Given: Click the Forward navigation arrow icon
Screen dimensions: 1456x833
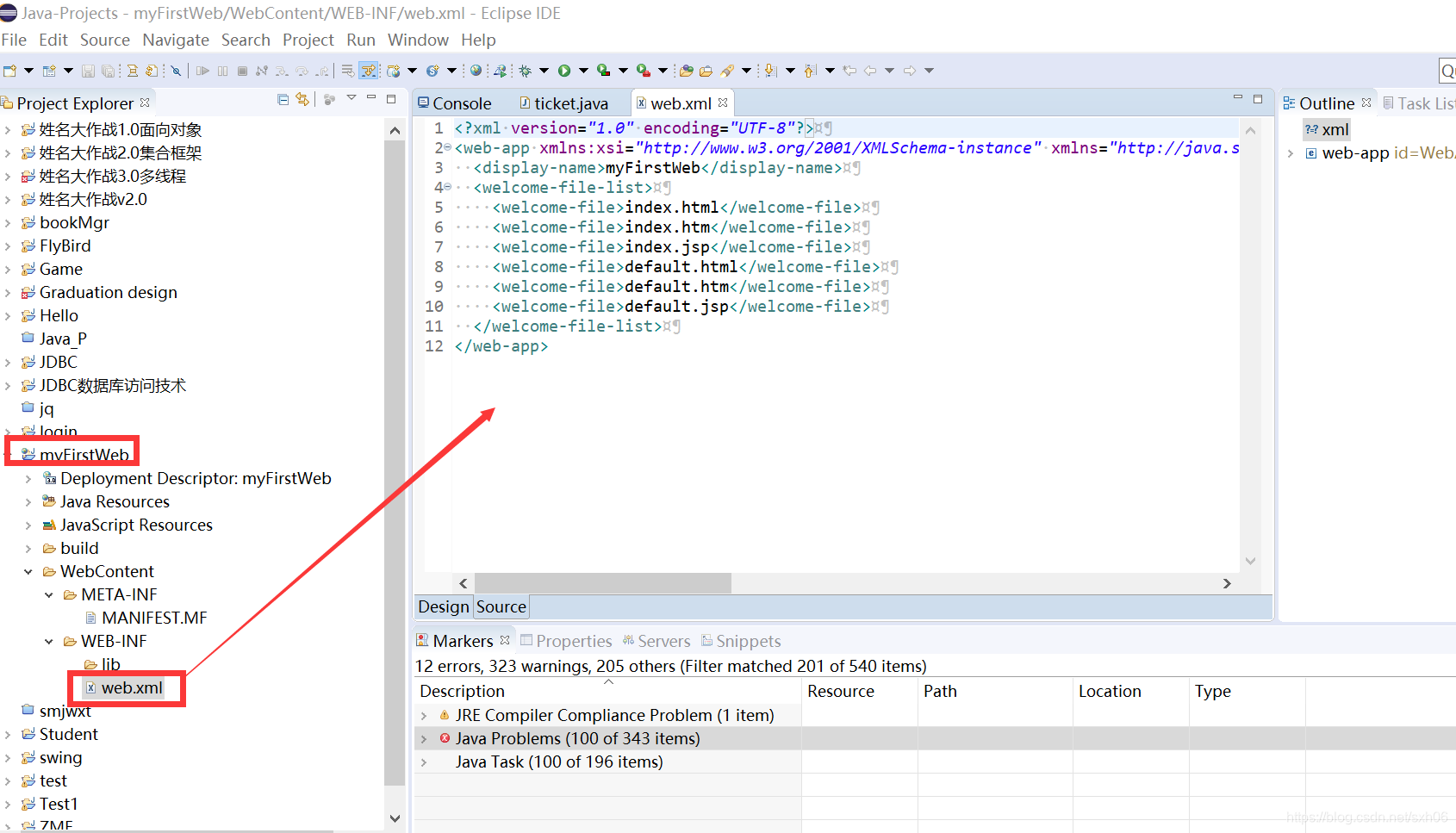Looking at the screenshot, I should tap(909, 71).
